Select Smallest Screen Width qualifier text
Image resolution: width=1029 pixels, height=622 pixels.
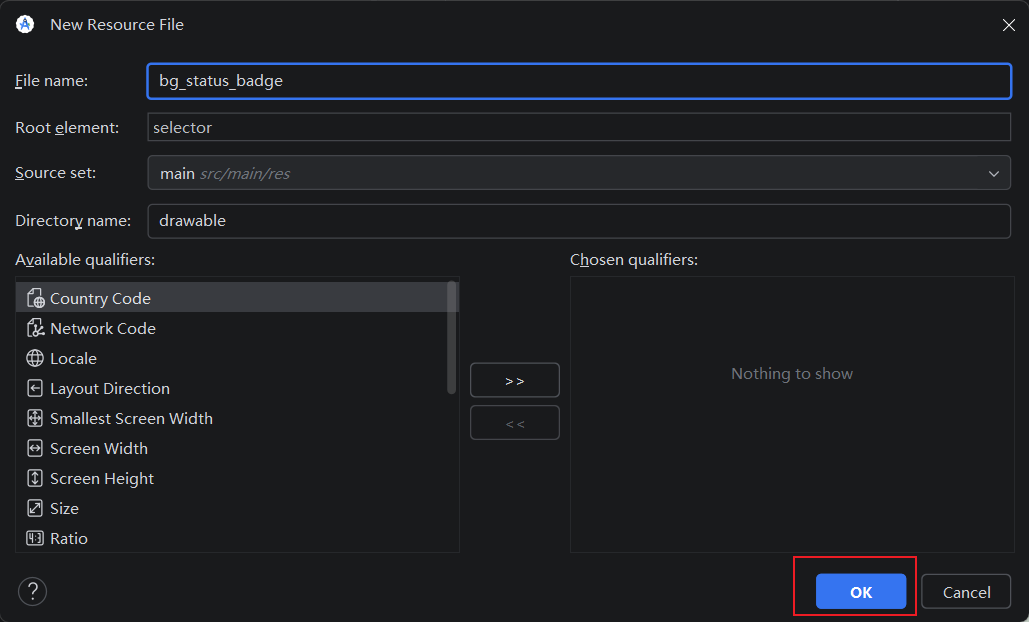click(131, 419)
